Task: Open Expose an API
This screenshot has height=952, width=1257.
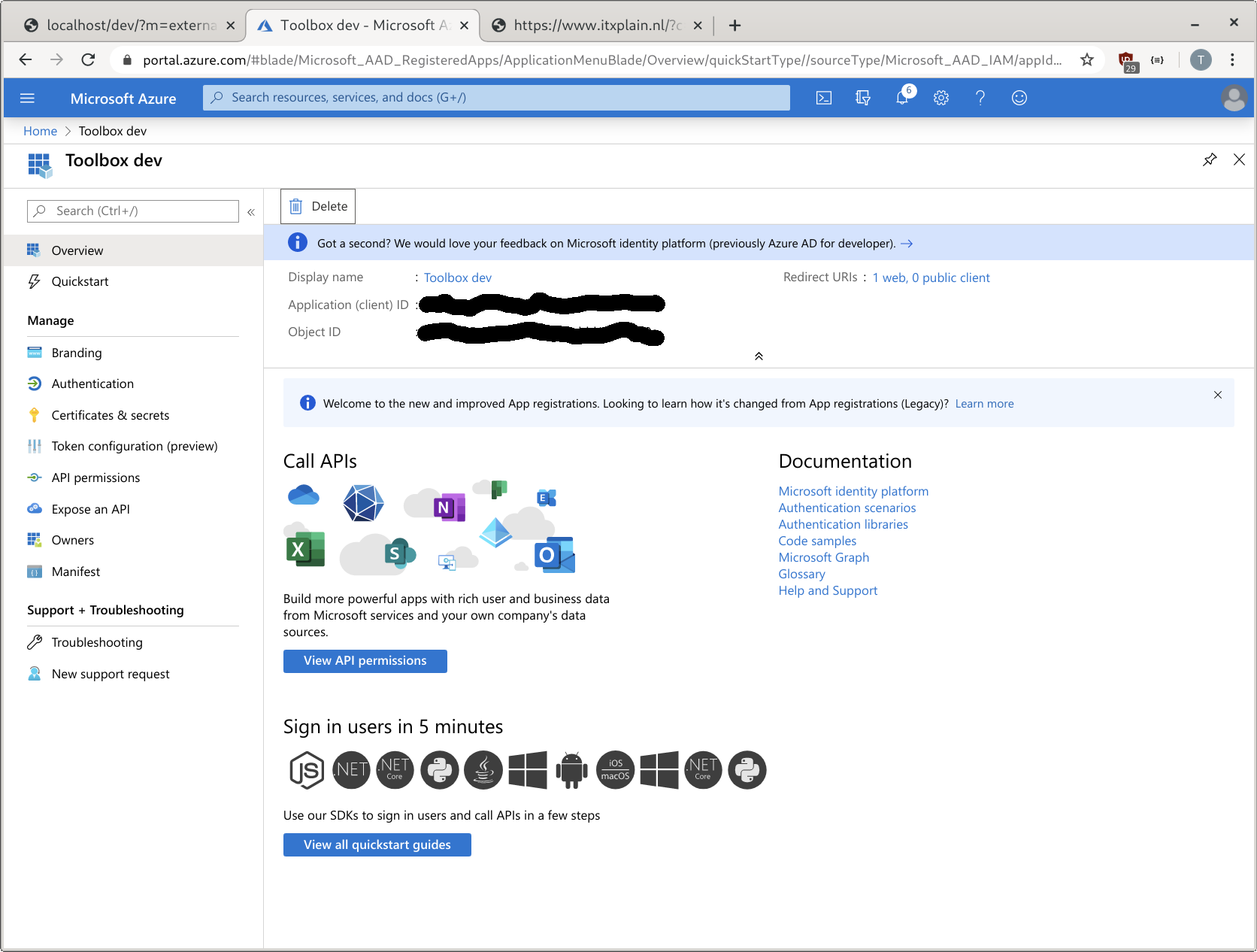Action: [133, 509]
